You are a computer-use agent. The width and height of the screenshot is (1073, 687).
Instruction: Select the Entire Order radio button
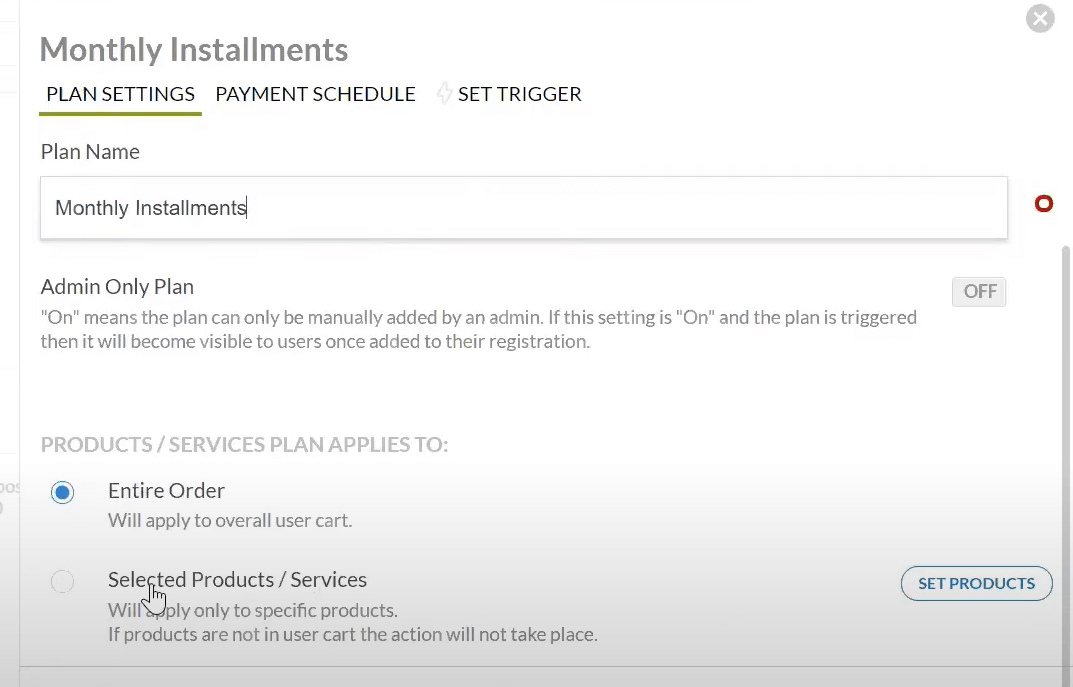(x=62, y=492)
